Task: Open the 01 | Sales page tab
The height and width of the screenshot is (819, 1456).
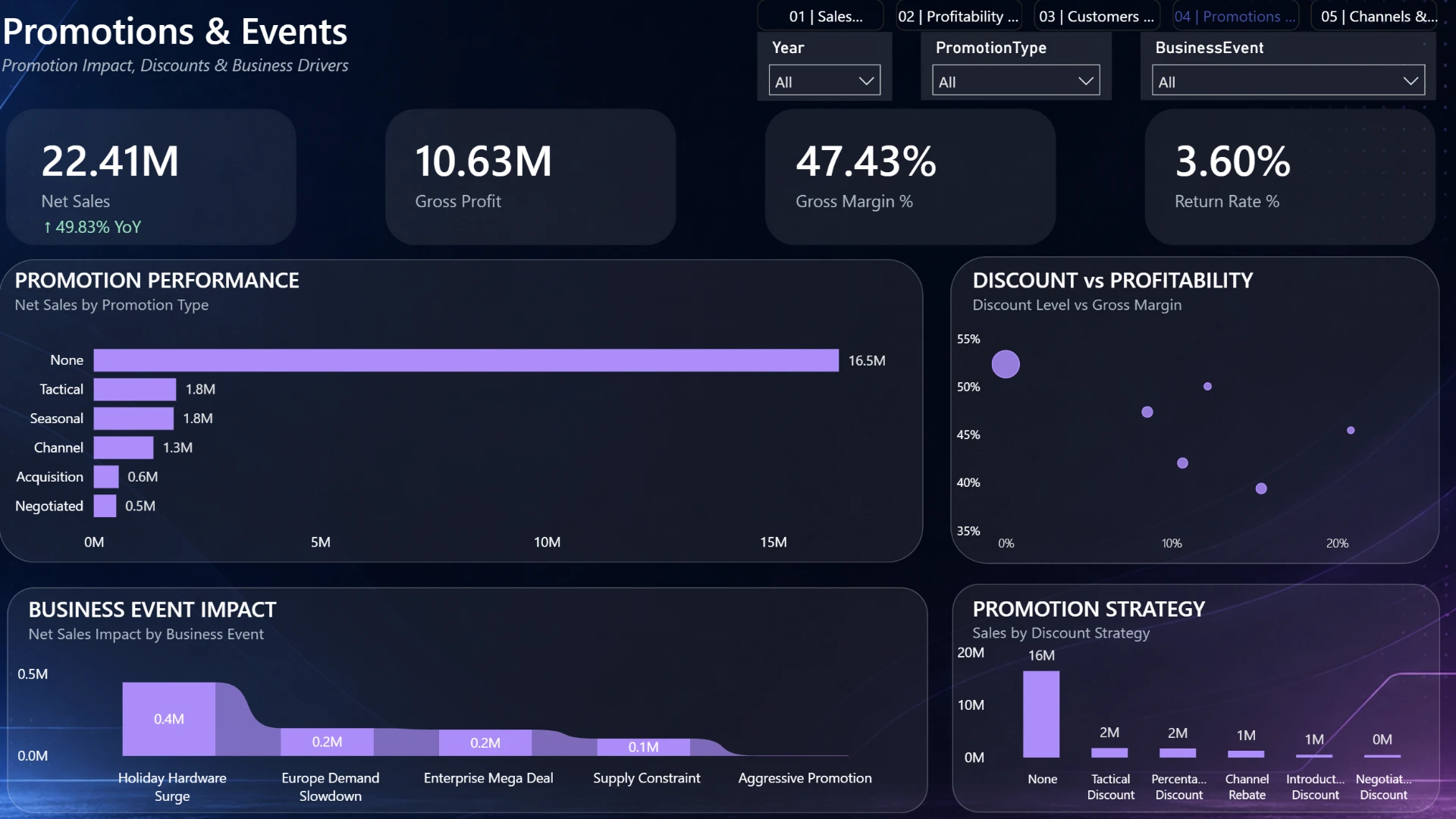Action: pyautogui.click(x=821, y=16)
